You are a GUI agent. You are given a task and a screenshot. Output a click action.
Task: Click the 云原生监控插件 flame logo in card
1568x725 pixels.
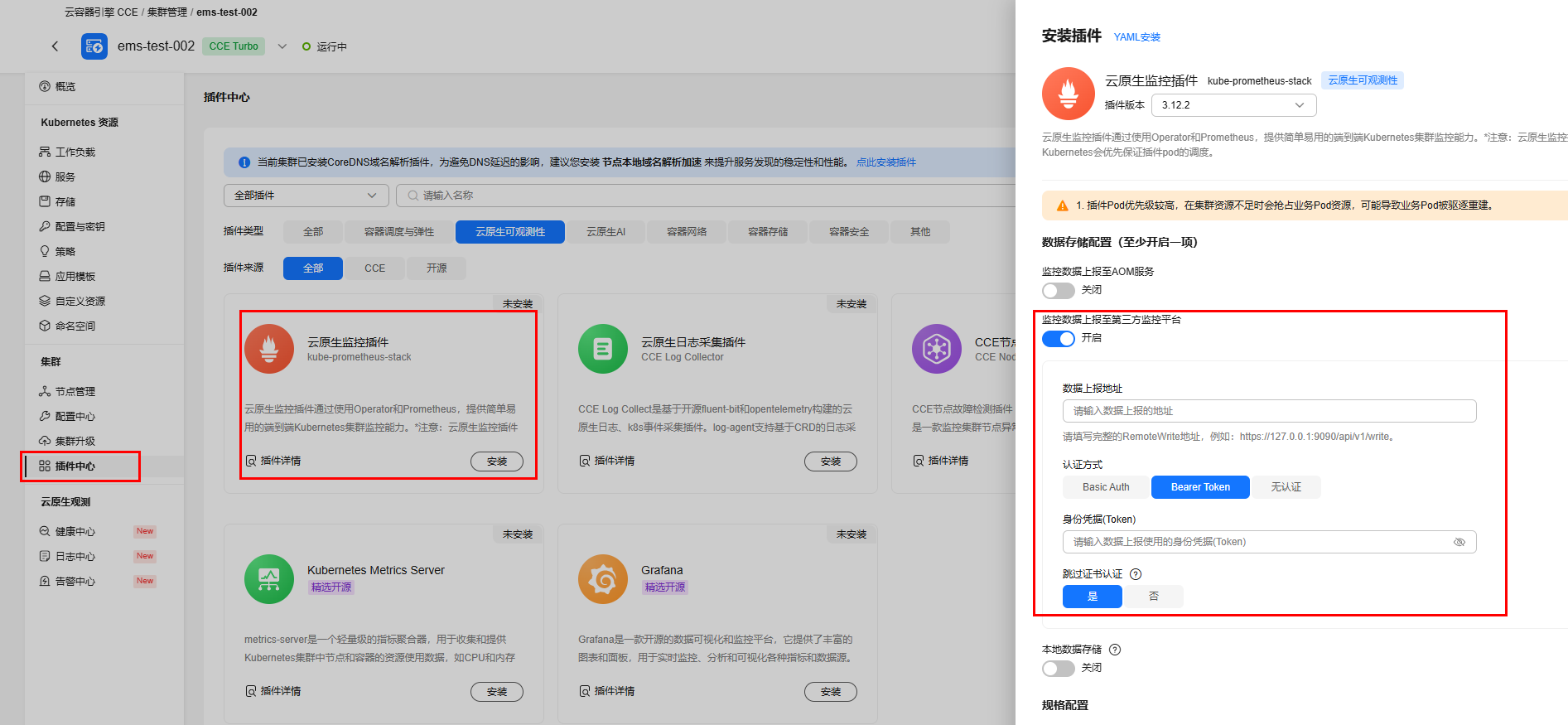[x=268, y=349]
